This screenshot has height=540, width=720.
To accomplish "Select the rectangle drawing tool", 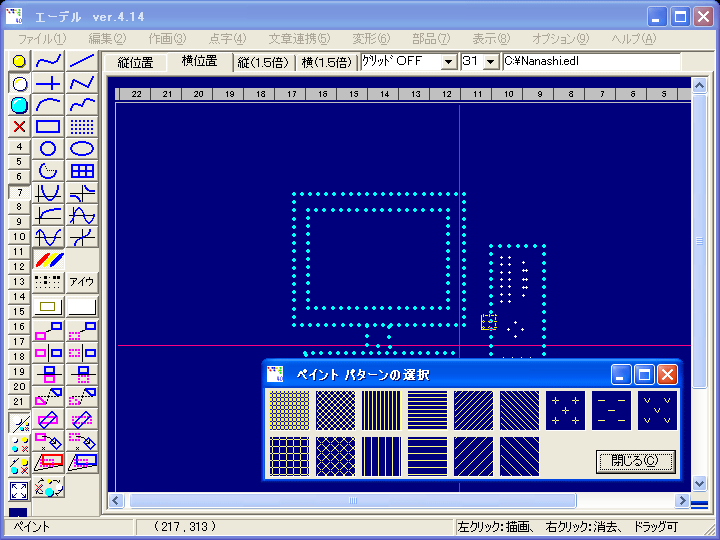I will 48,127.
